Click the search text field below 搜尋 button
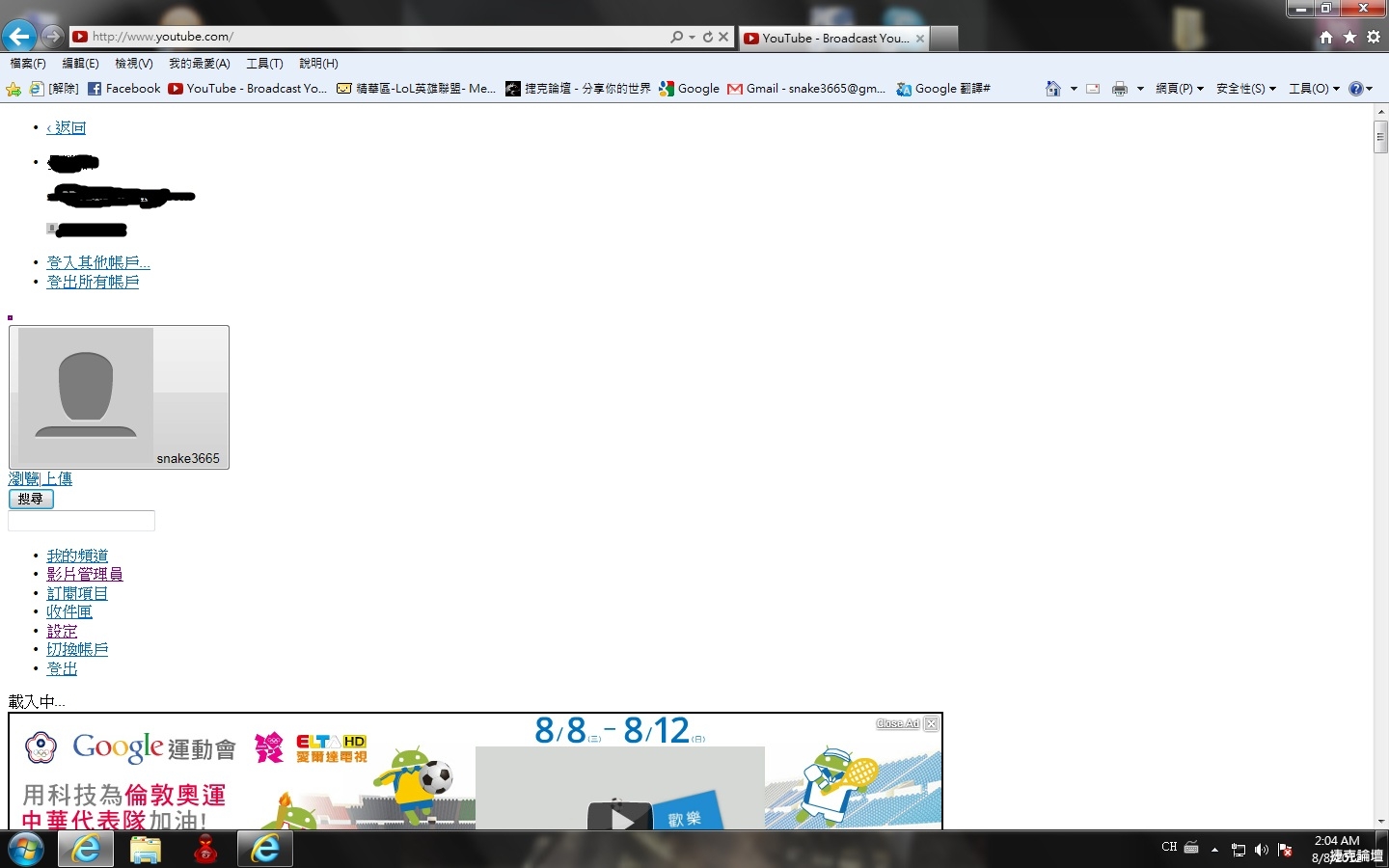This screenshot has width=1389, height=868. pos(81,521)
